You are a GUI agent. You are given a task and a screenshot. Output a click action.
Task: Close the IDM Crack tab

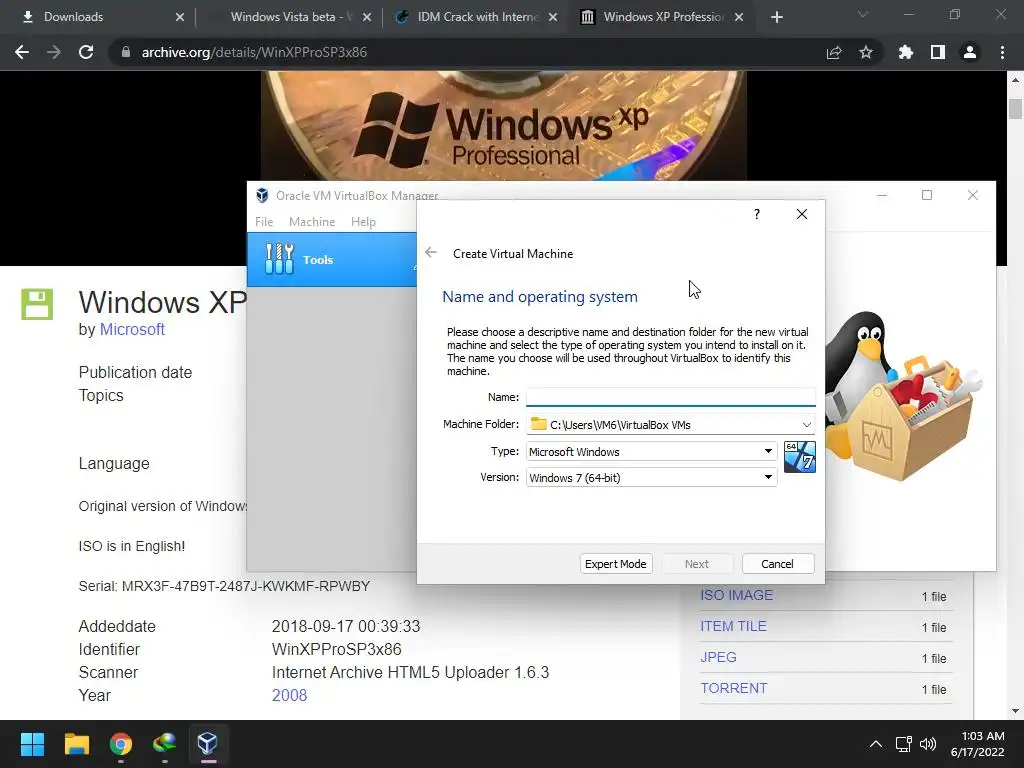(x=553, y=17)
